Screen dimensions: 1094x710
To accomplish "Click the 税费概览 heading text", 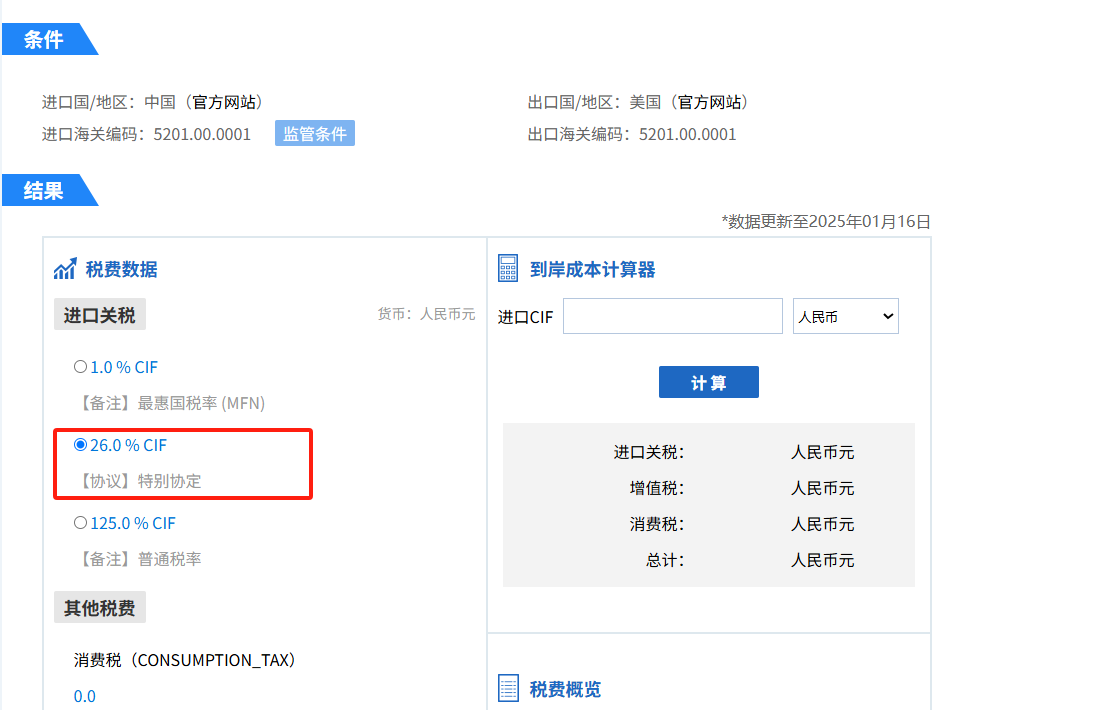I will 565,689.
